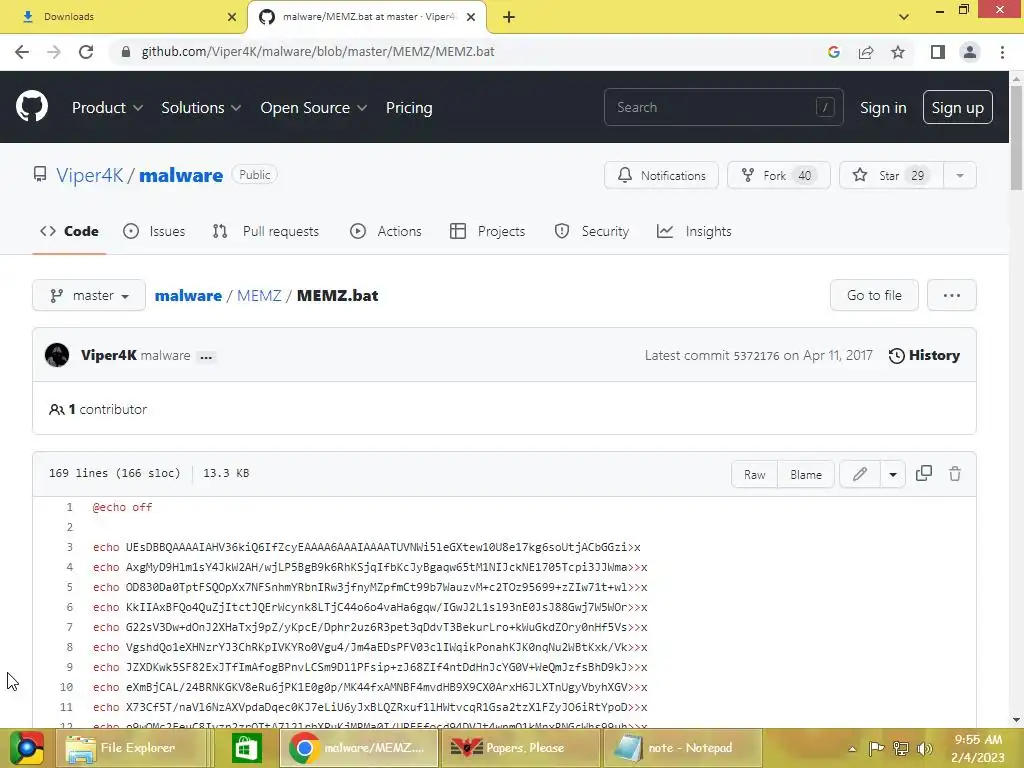Screen dimensions: 1024x768
Task: Expand the edit options dropdown arrow
Action: coord(893,475)
